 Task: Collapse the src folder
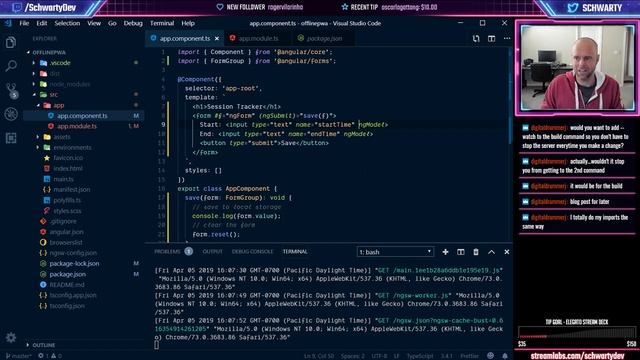pos(53,95)
